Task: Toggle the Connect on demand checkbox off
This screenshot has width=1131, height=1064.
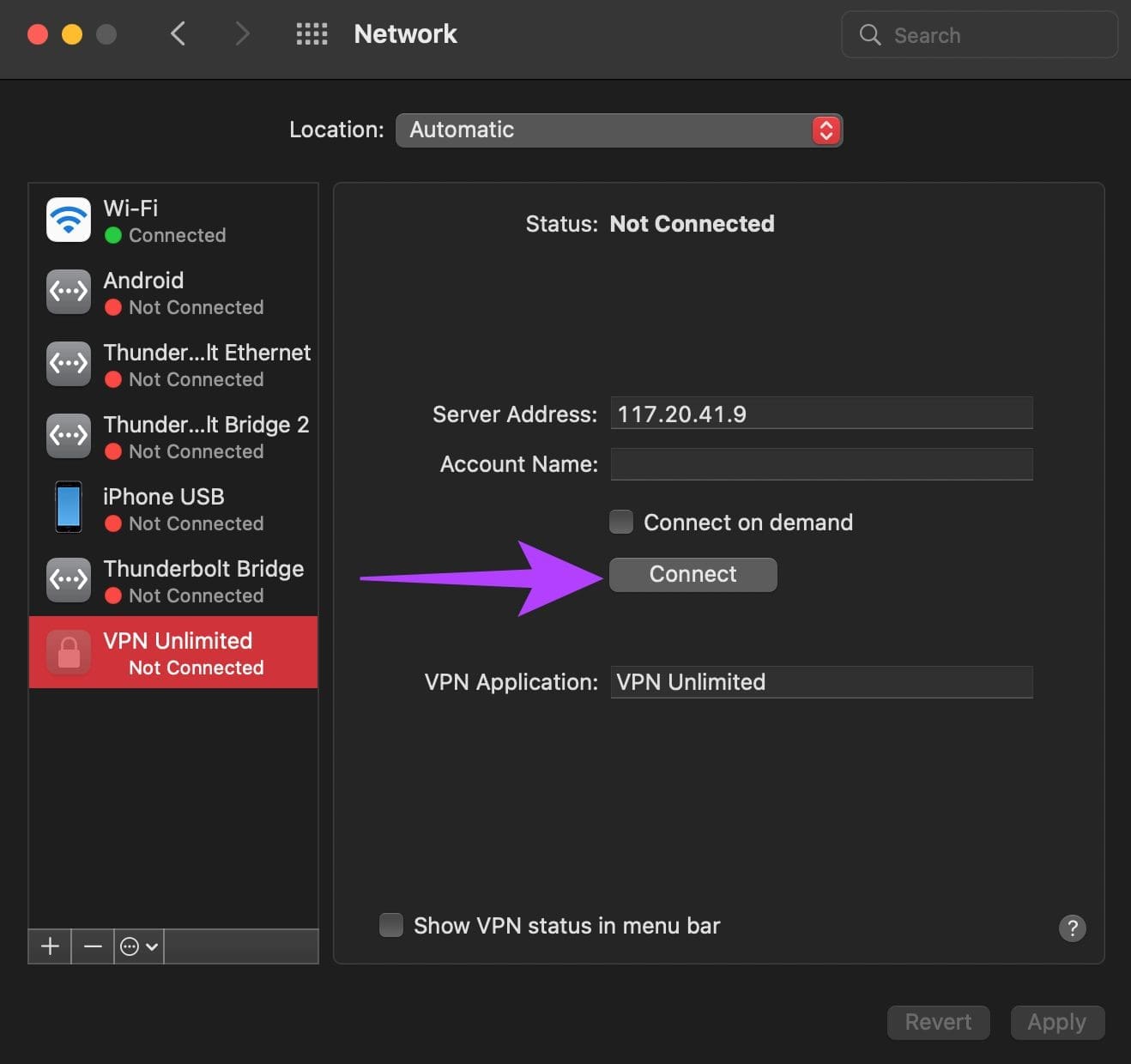Action: pyautogui.click(x=620, y=521)
